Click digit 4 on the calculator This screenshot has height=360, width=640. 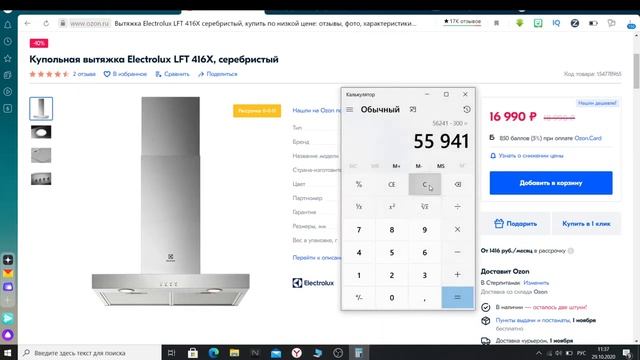[359, 252]
